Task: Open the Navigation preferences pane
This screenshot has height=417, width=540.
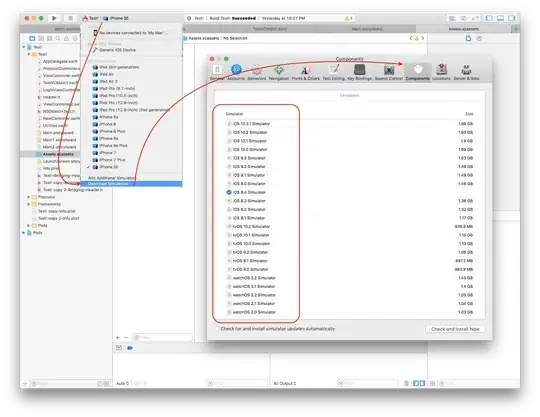Action: (279, 72)
